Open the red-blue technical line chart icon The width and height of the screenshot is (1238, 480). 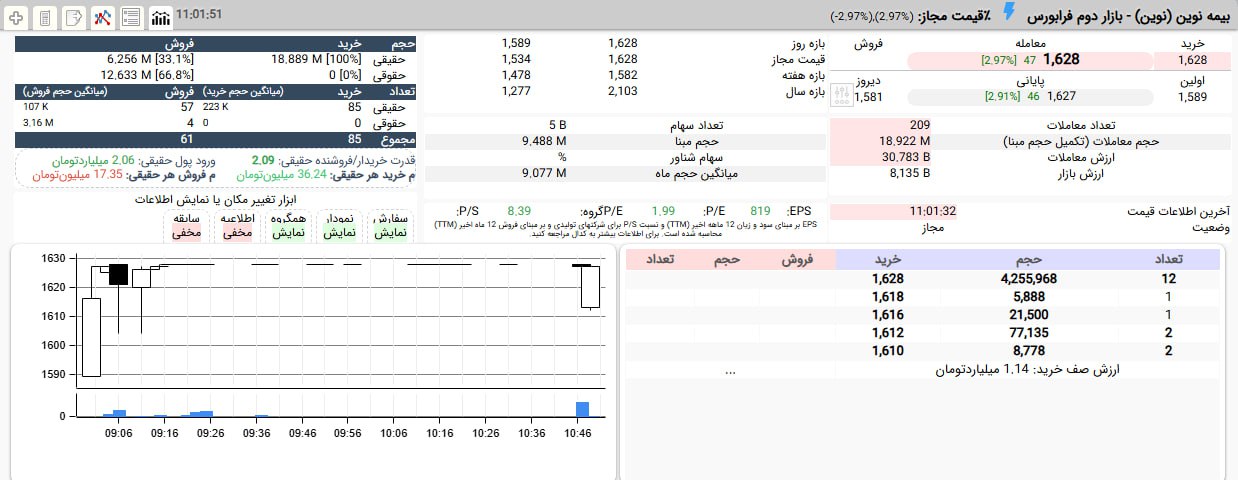click(x=102, y=17)
